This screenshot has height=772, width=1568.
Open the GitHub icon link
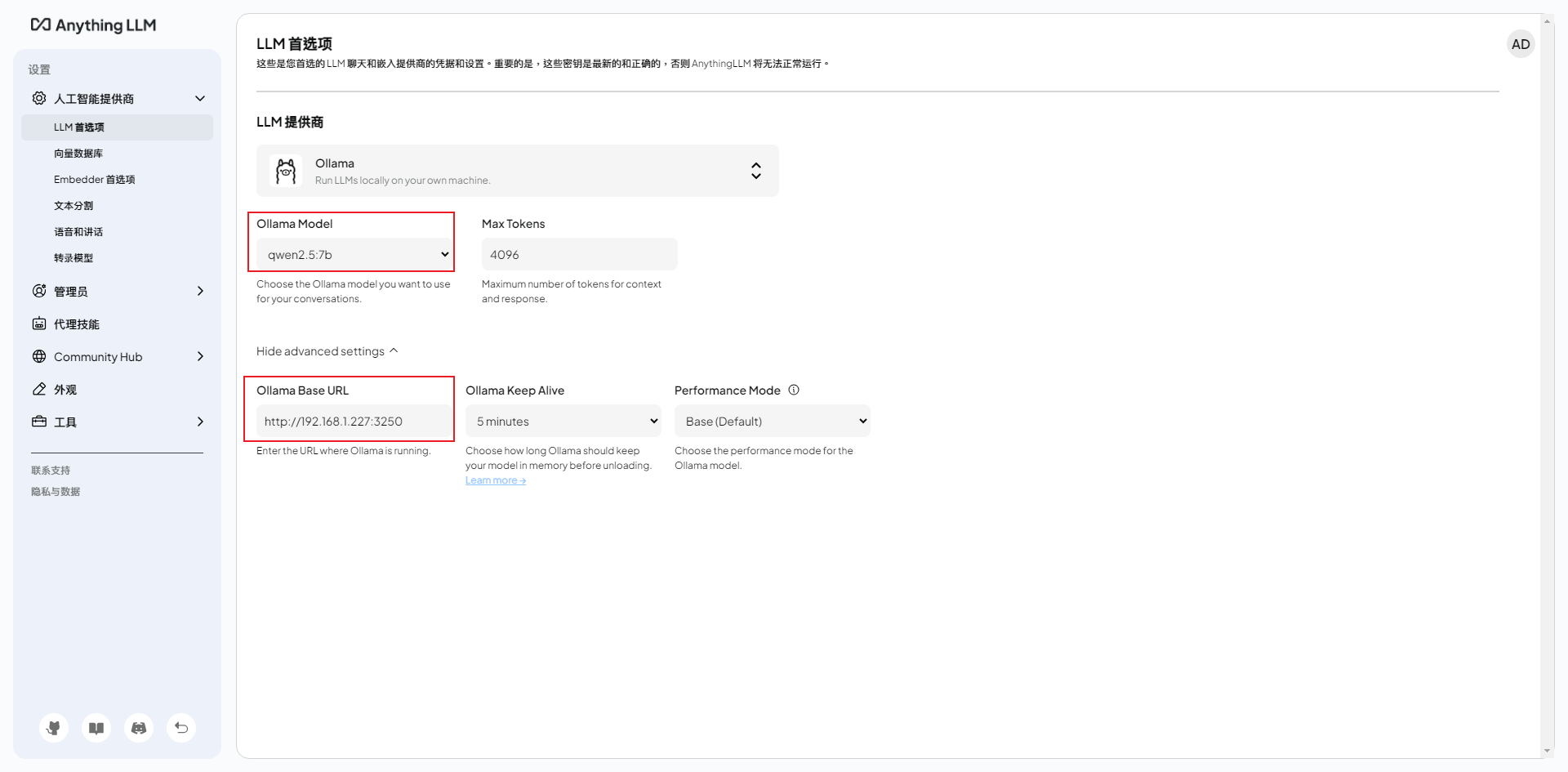tap(54, 728)
